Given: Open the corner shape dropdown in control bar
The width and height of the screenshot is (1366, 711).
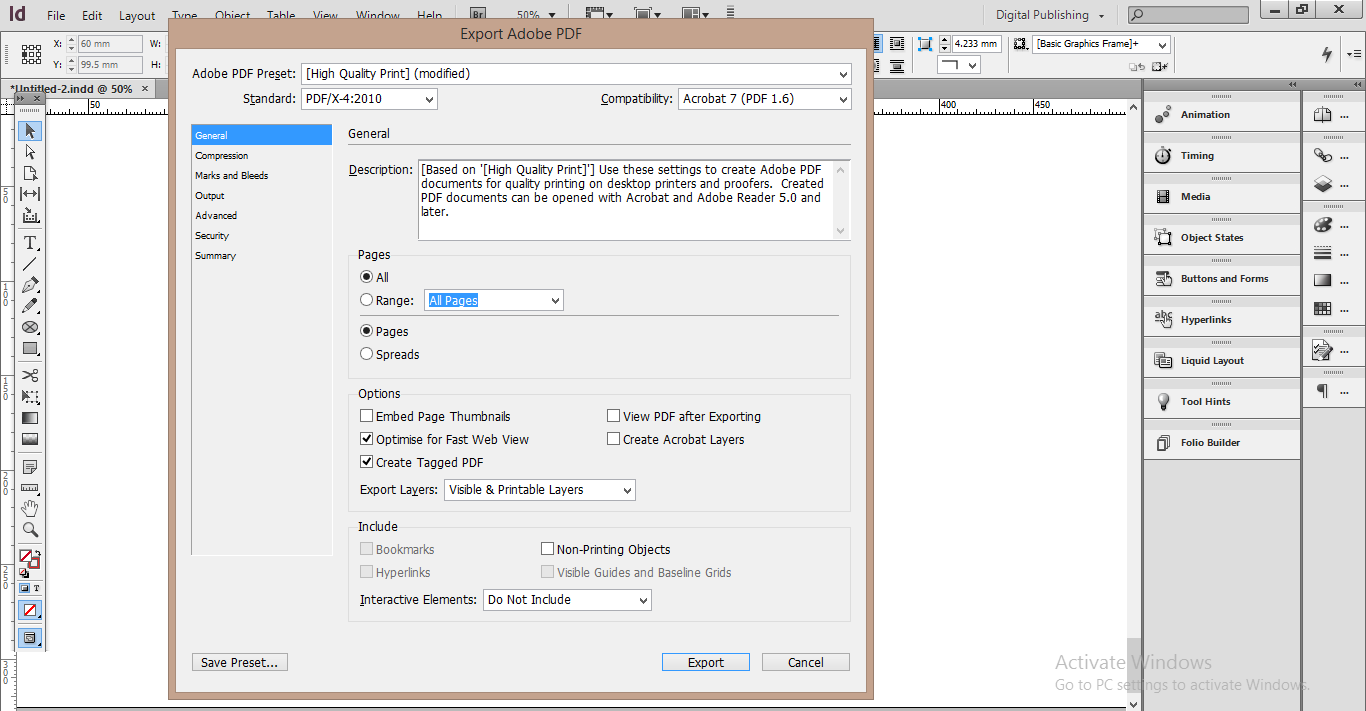Looking at the screenshot, I should [x=958, y=65].
